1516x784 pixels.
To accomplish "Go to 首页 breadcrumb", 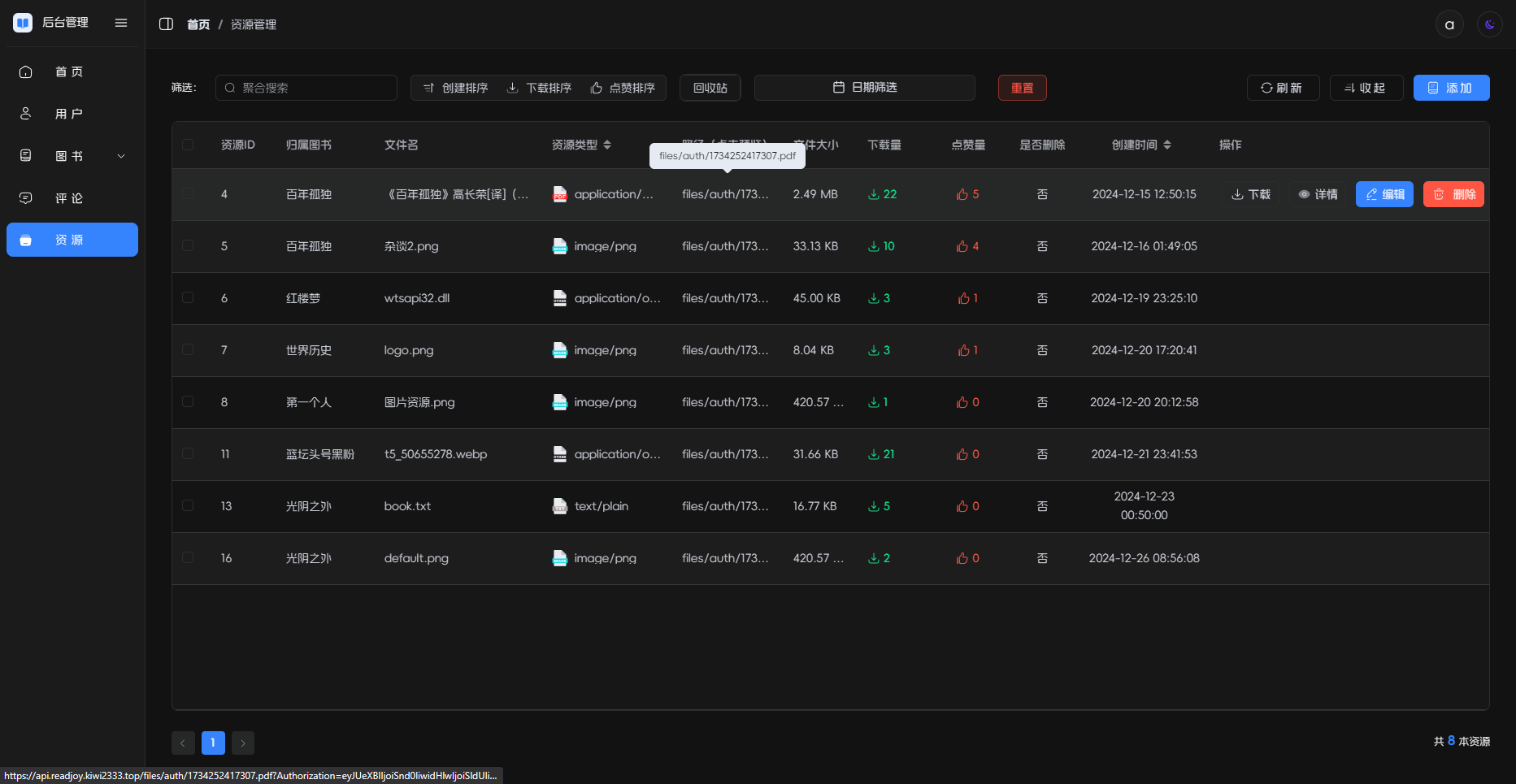I will [198, 24].
